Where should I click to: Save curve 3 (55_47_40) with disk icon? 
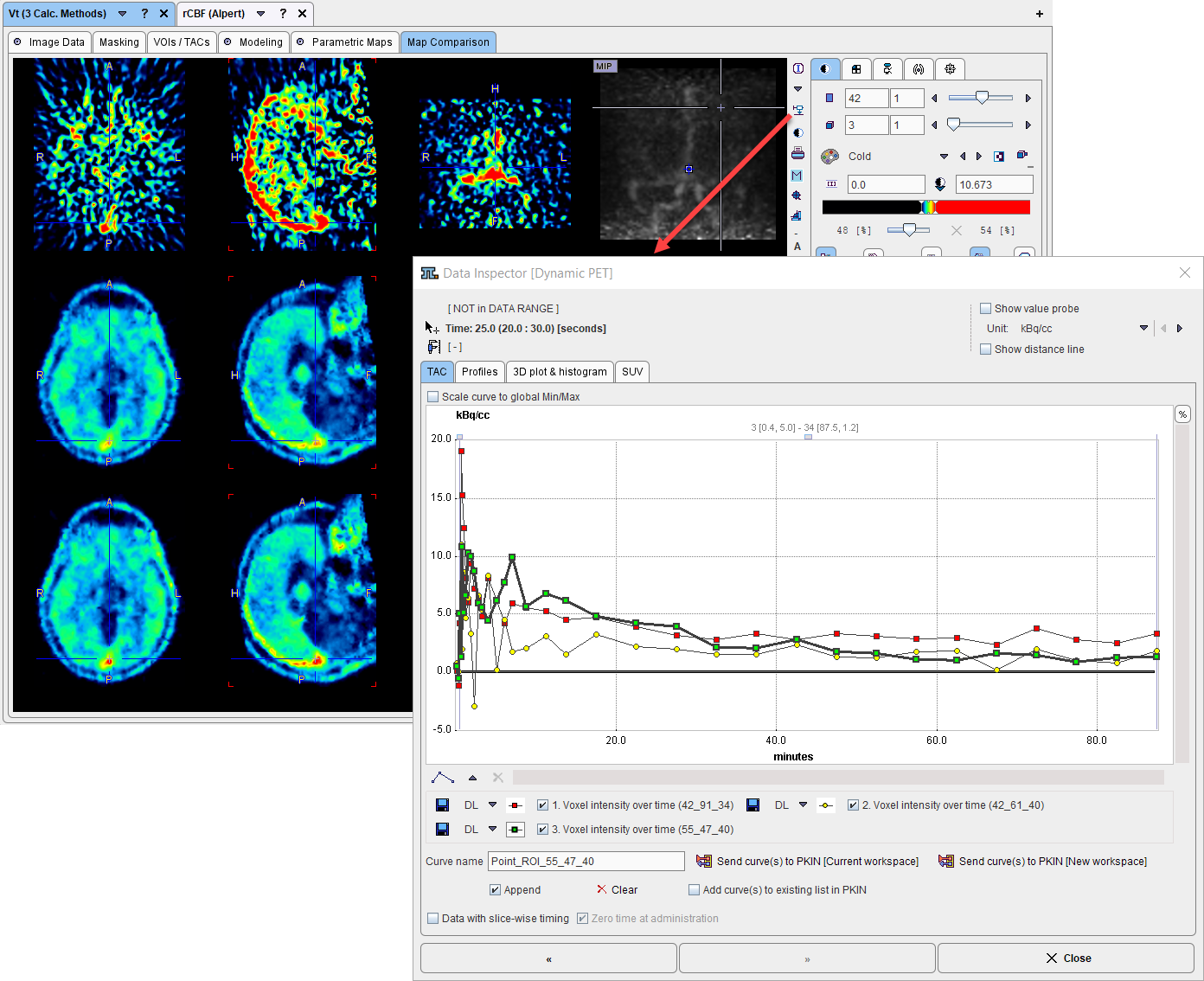(442, 830)
